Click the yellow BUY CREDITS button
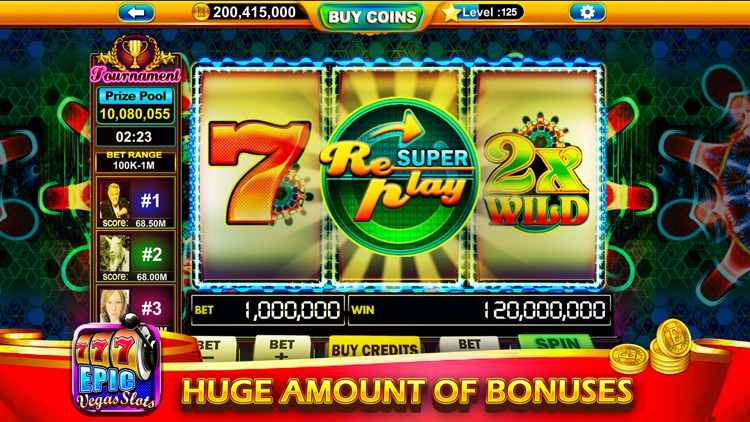 point(374,348)
